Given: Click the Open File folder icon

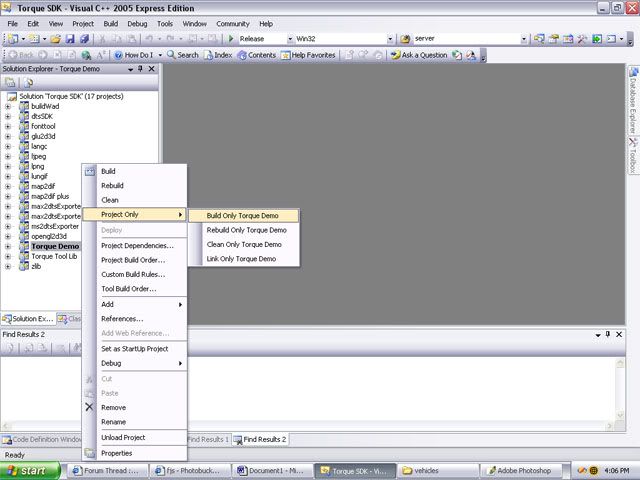Looking at the screenshot, I should coord(57,39).
